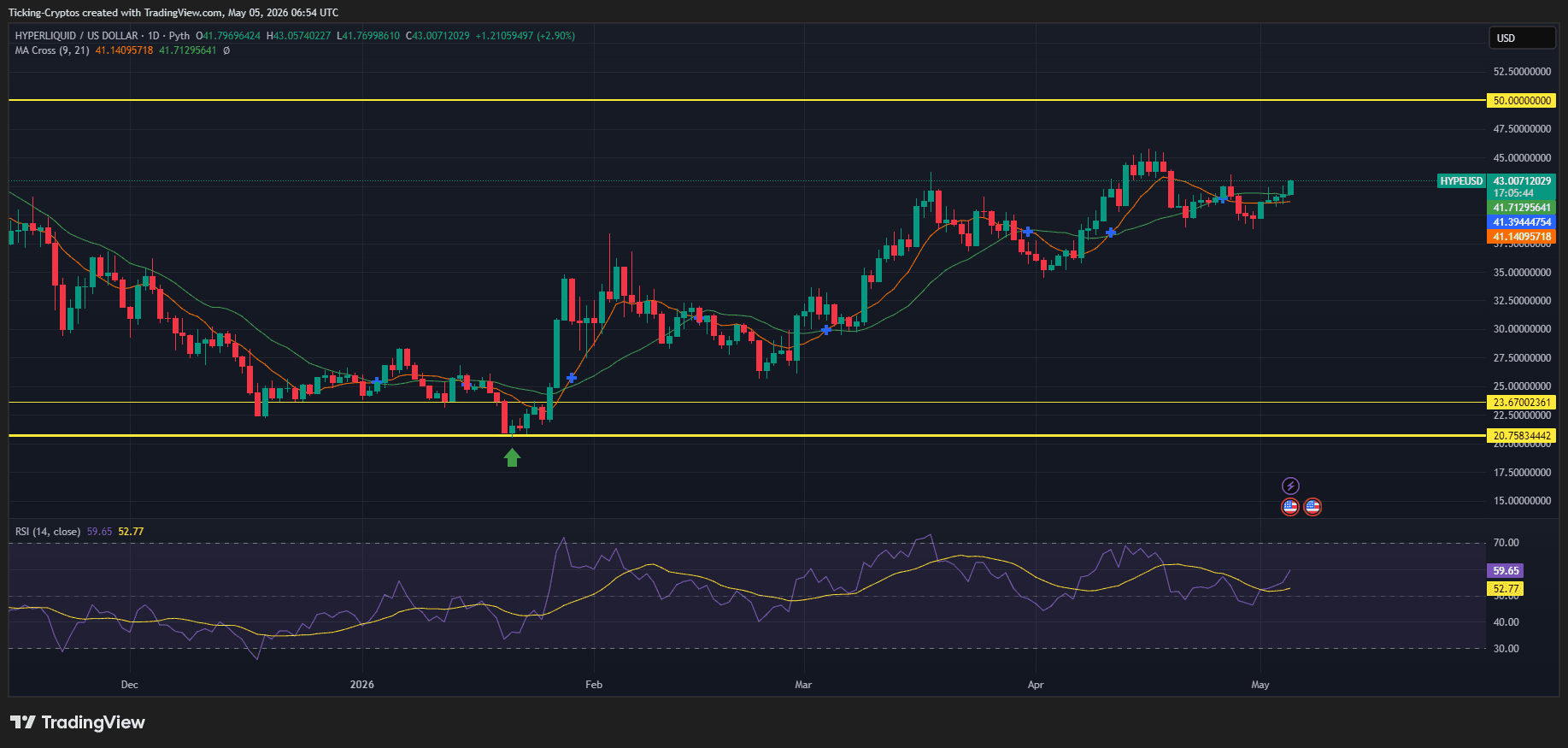Click the purple lightning event icon
The image size is (1568, 748).
click(1290, 486)
